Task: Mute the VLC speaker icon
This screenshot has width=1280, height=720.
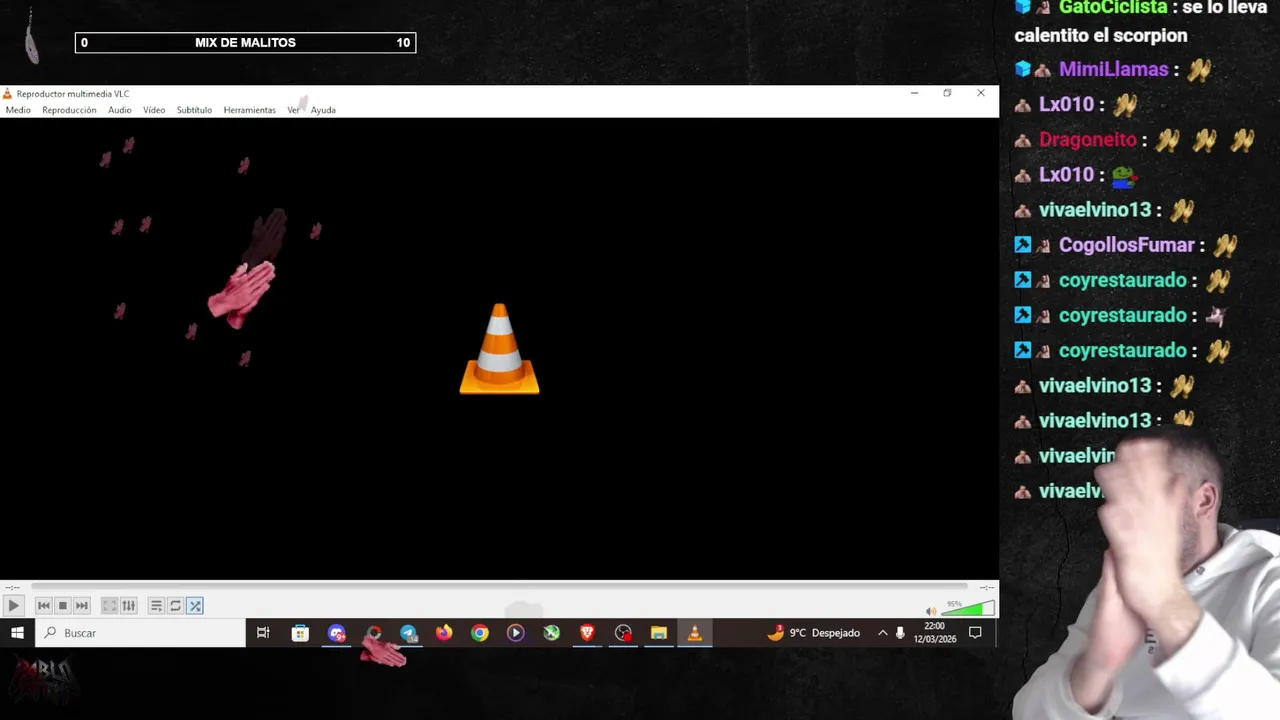Action: pos(931,611)
